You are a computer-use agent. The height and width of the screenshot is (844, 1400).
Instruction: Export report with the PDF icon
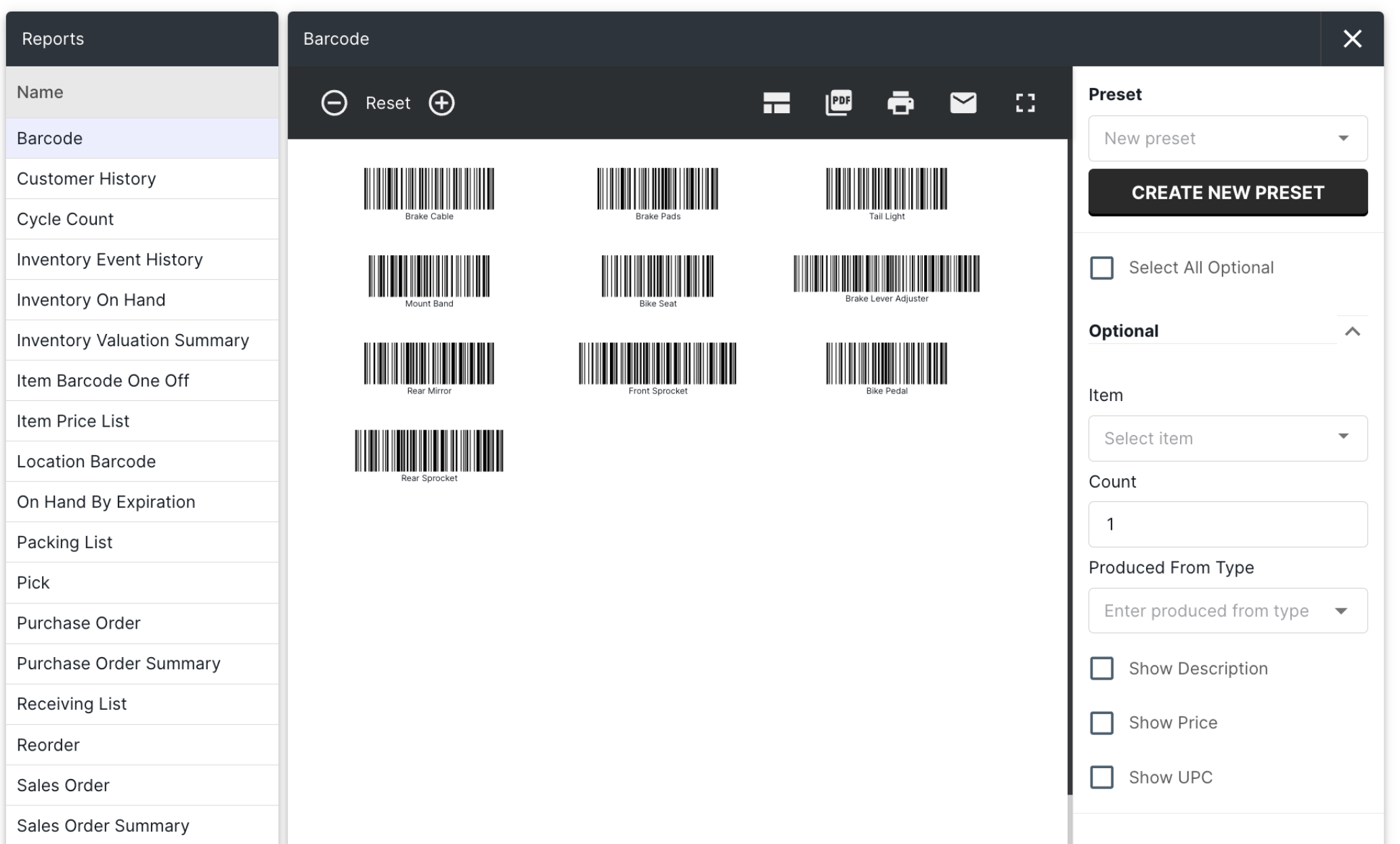(839, 103)
